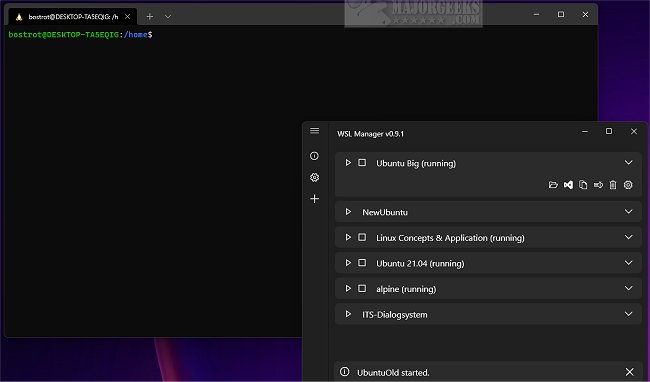
Task: Expand the NewUbuntu entry chevron
Action: [x=628, y=212]
